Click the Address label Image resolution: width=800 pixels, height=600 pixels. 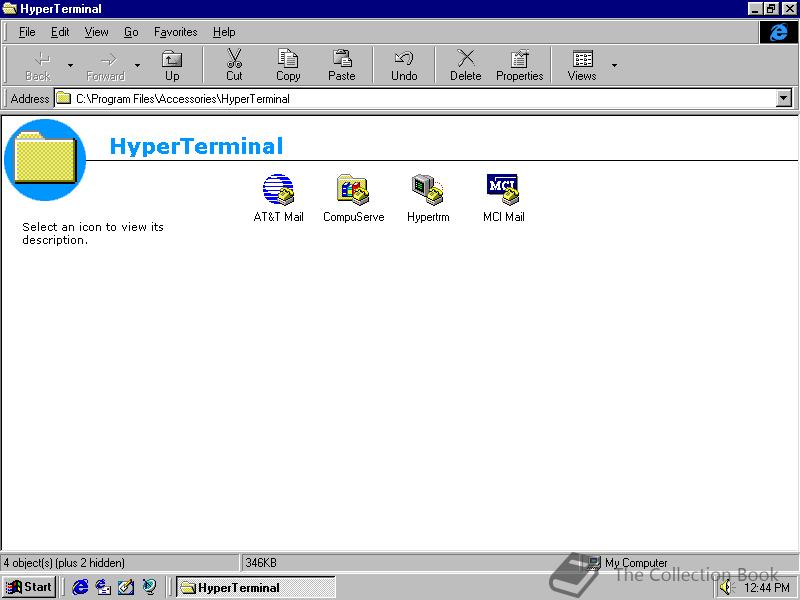30,98
